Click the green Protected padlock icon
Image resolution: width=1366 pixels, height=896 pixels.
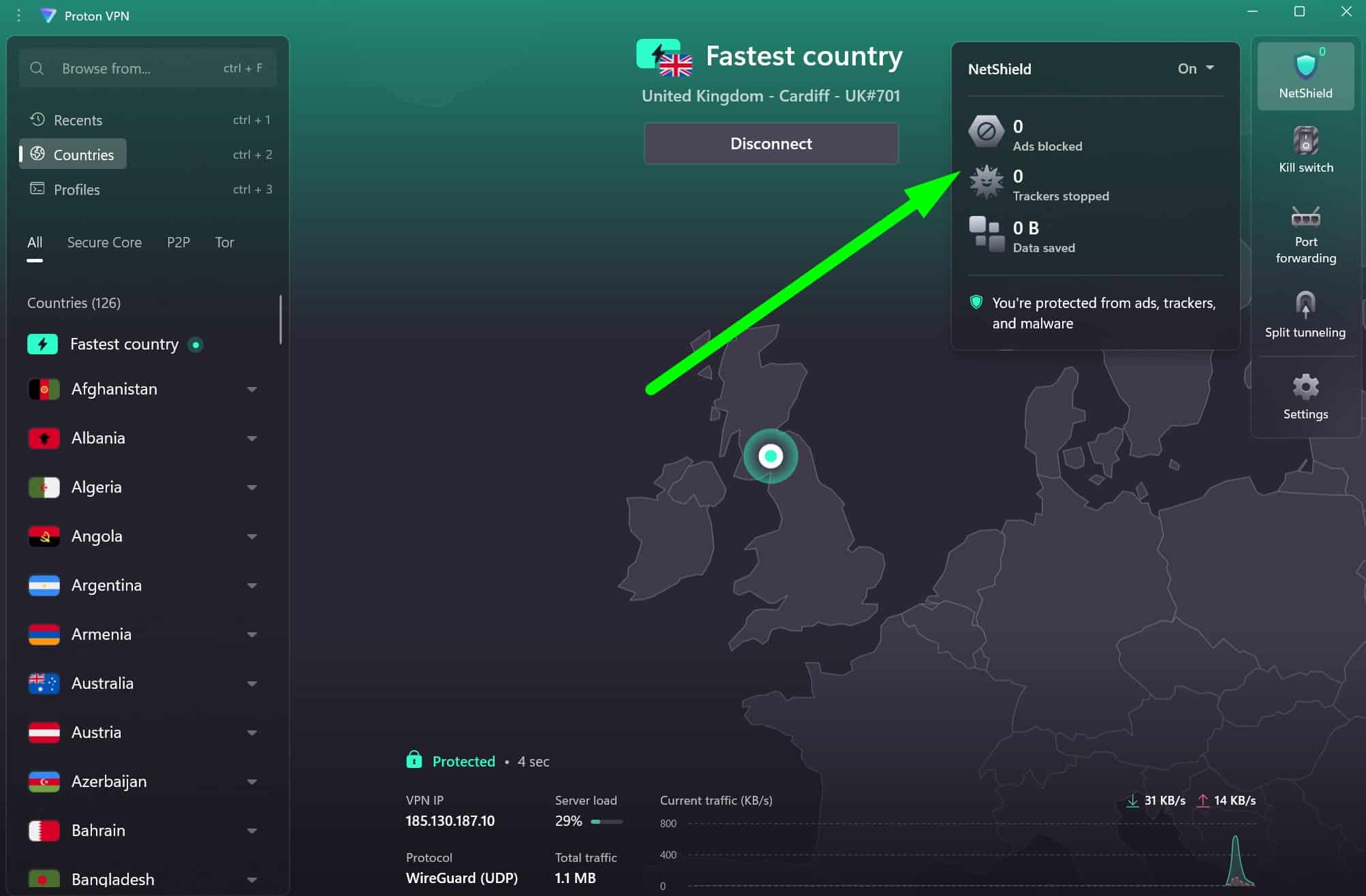414,759
